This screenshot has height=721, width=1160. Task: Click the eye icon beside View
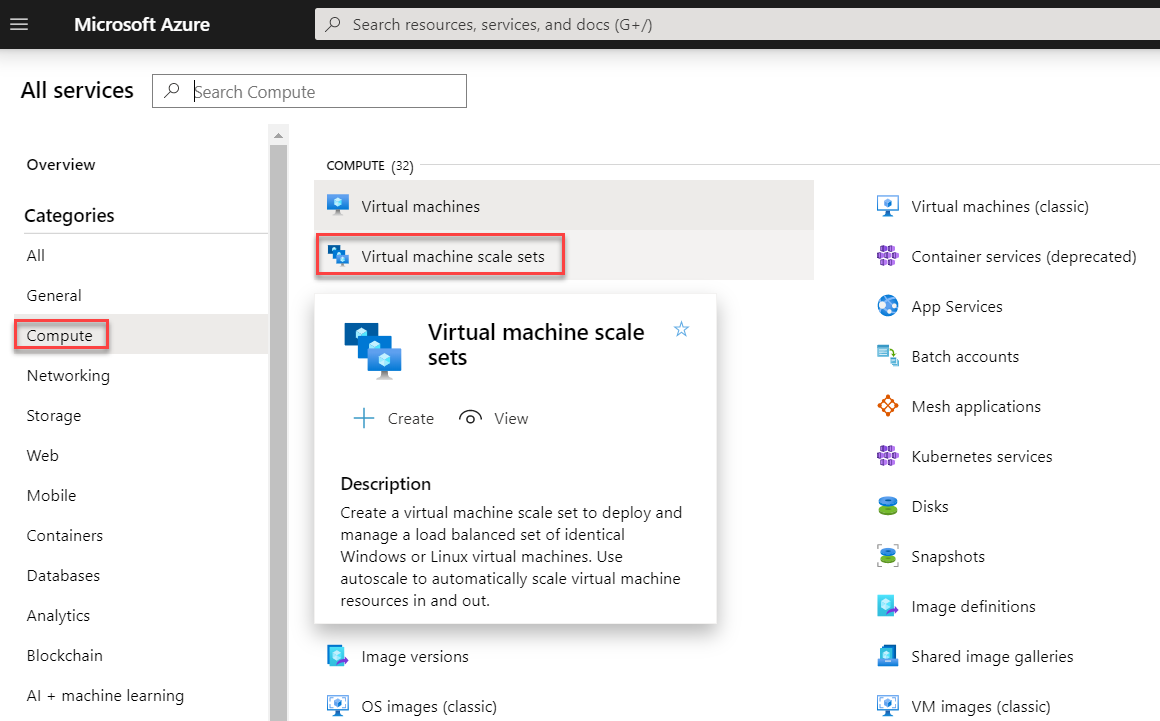(x=470, y=418)
